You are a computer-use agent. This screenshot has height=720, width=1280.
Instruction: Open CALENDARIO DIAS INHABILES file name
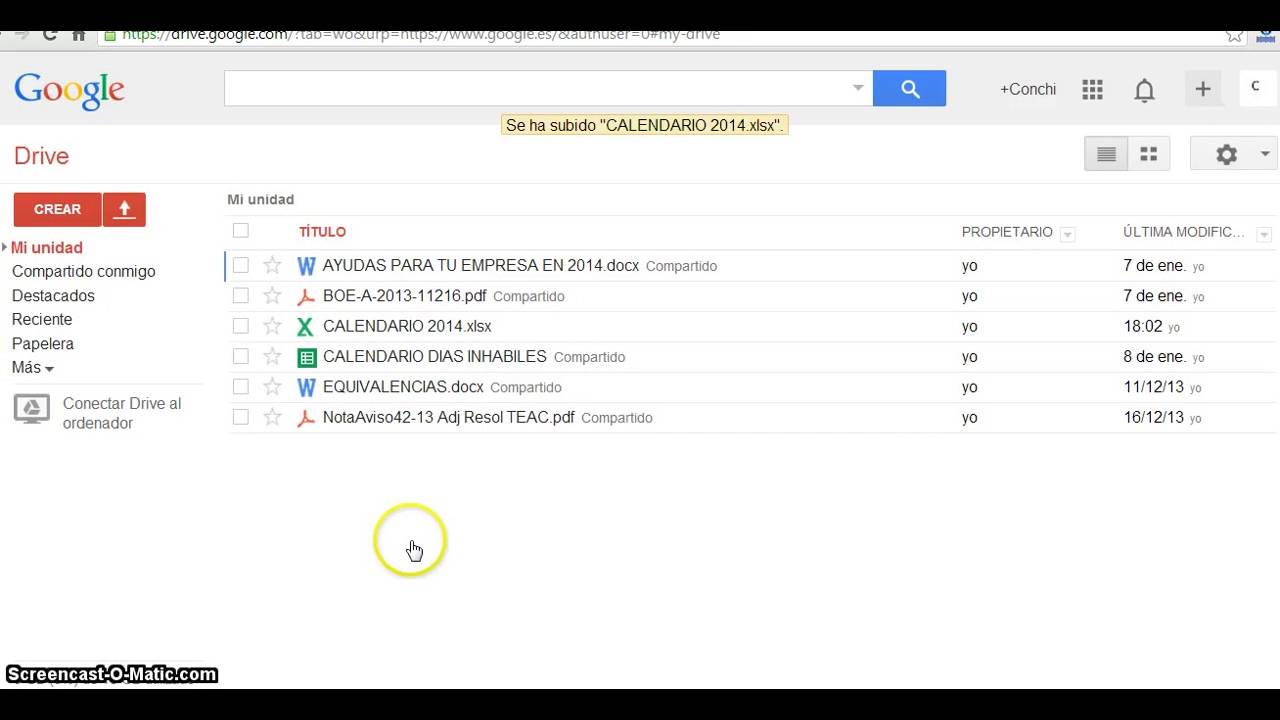(435, 356)
